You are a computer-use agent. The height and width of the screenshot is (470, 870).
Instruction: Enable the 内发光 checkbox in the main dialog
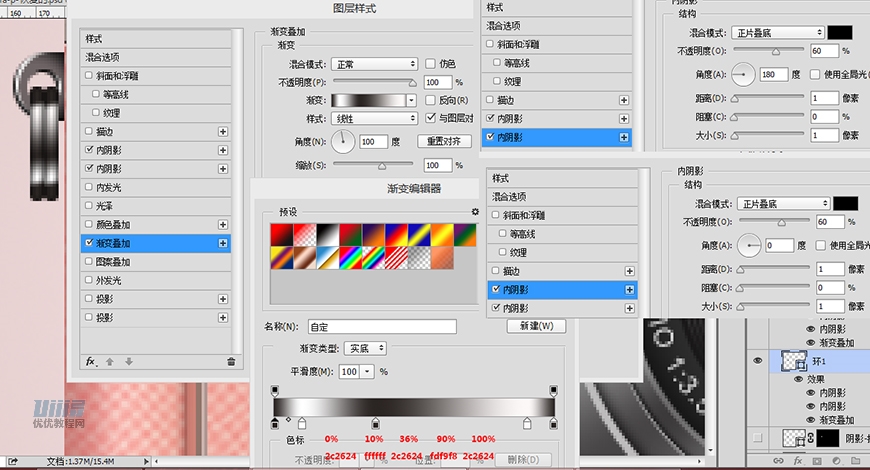89,187
